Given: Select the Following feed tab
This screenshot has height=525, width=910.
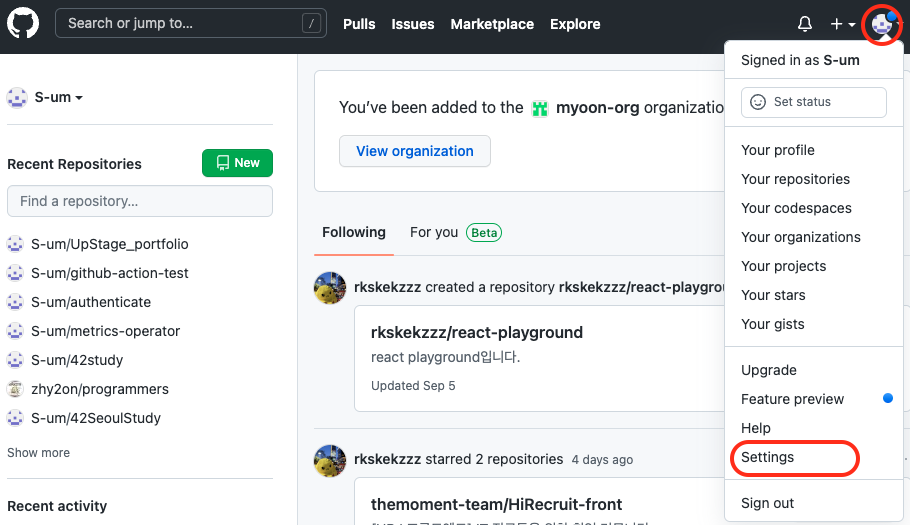Looking at the screenshot, I should click(353, 232).
